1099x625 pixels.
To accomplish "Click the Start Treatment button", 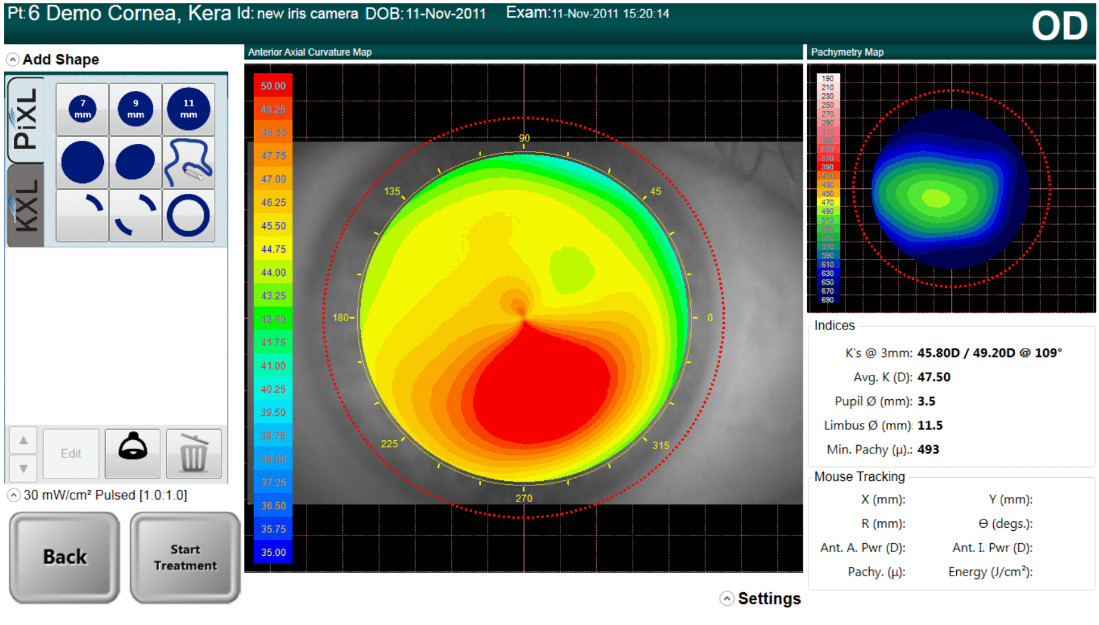I will point(185,557).
